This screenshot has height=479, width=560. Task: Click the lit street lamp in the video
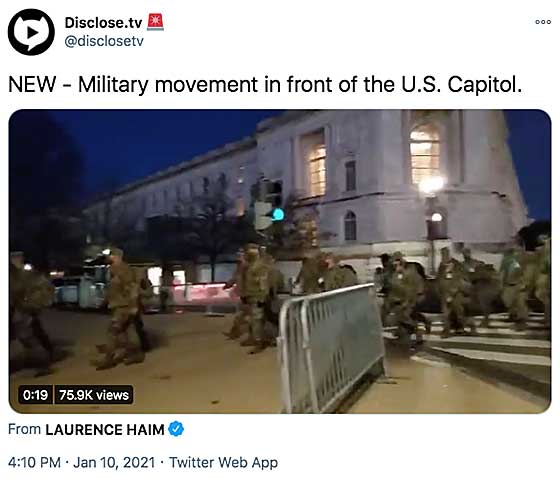[431, 185]
